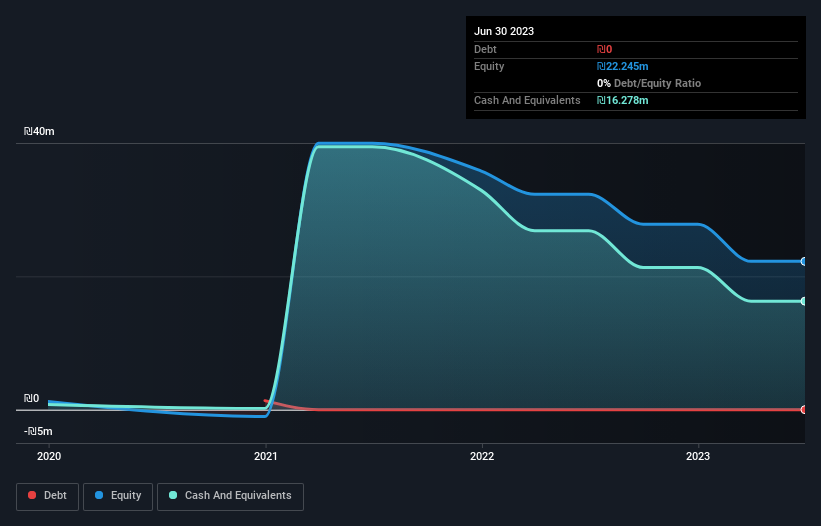Click Cash And Equivalents label in tooltip
The height and width of the screenshot is (526, 821).
click(527, 100)
